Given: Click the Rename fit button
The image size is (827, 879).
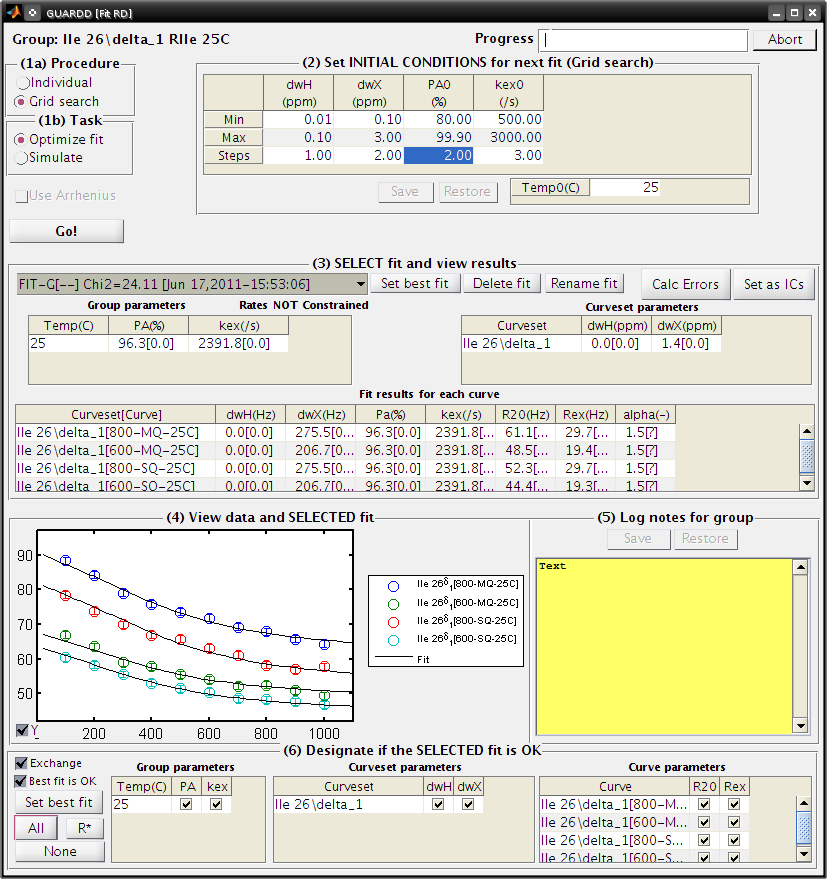Looking at the screenshot, I should click(584, 284).
